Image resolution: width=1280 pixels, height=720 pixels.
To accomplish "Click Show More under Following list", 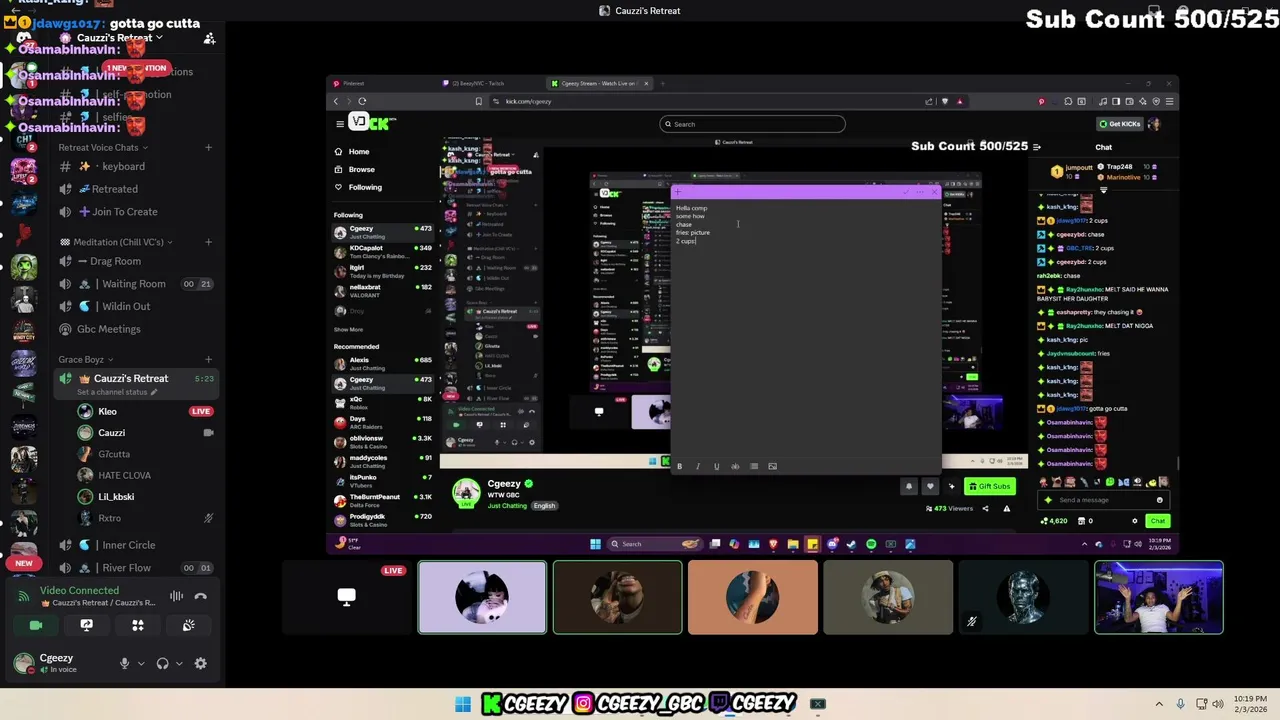I will click(348, 329).
